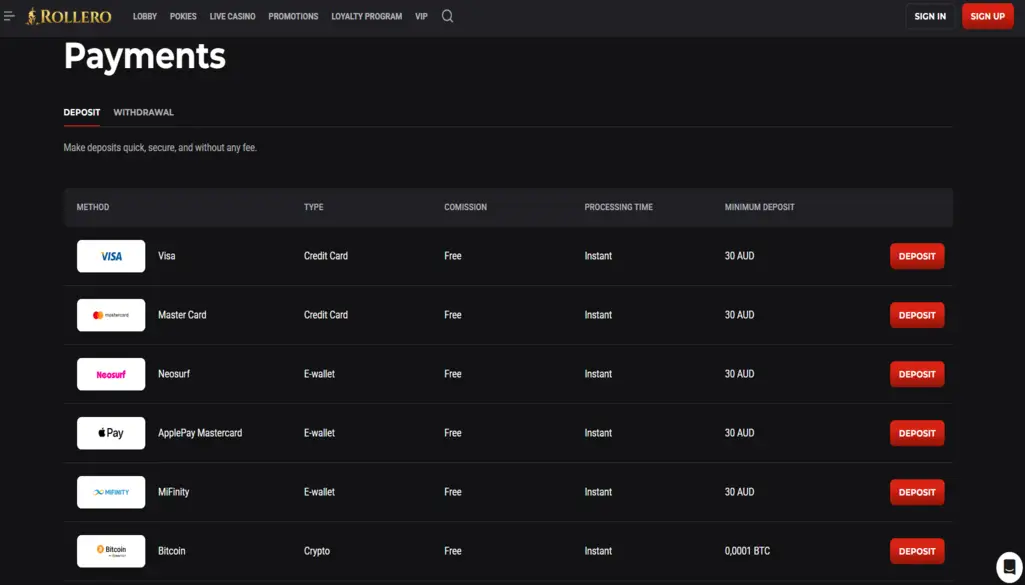This screenshot has width=1025, height=585.
Task: Click the Visa card logo
Action: tap(111, 256)
